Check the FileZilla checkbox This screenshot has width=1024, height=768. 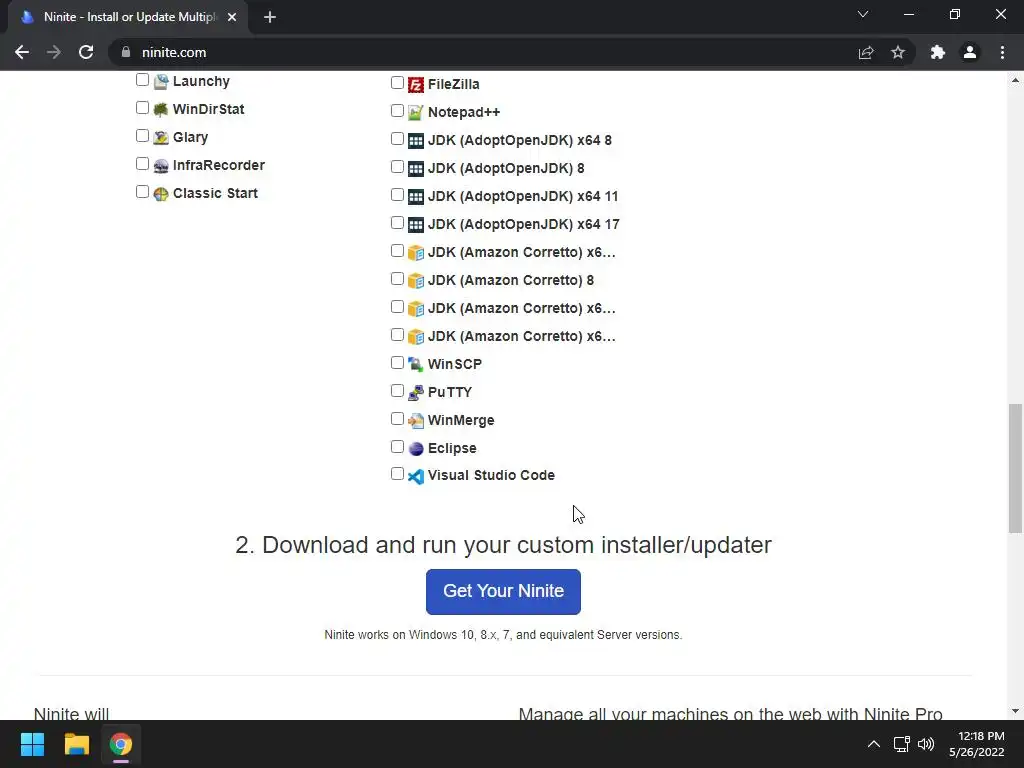click(397, 82)
